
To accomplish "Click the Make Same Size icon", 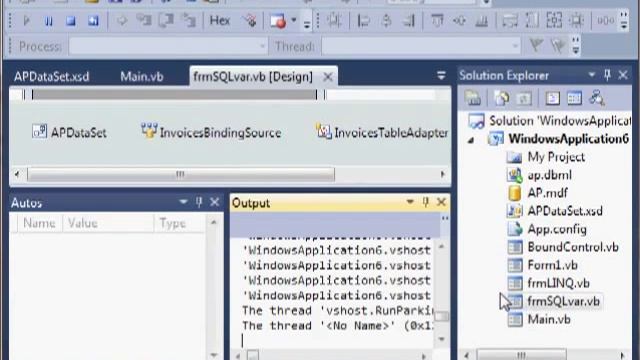I will pyautogui.click(x=554, y=20).
